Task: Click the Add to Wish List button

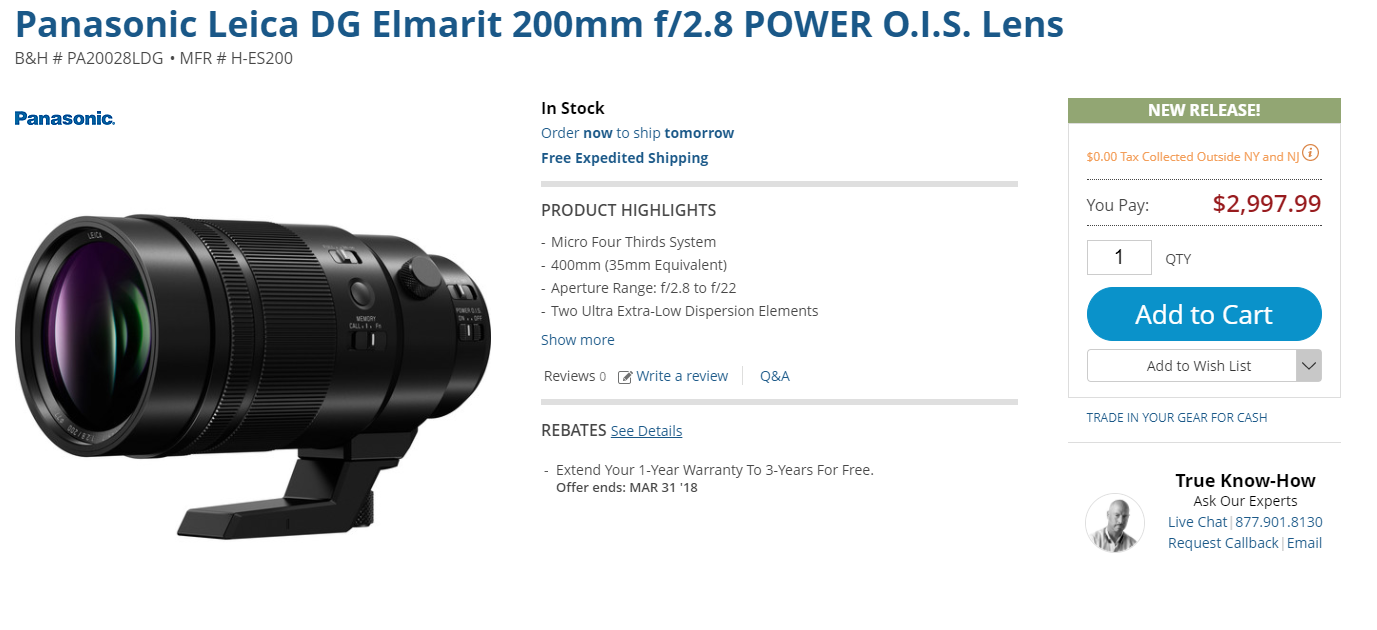Action: point(1192,366)
